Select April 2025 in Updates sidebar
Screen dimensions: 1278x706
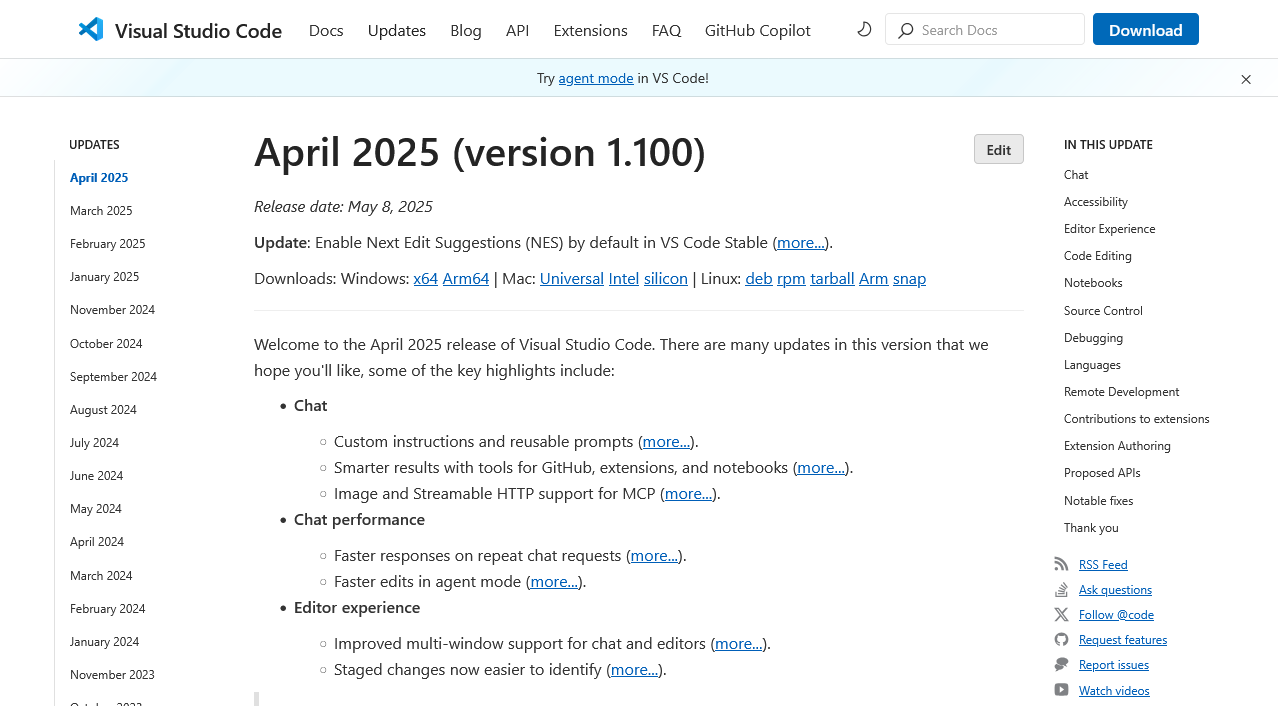tap(99, 178)
